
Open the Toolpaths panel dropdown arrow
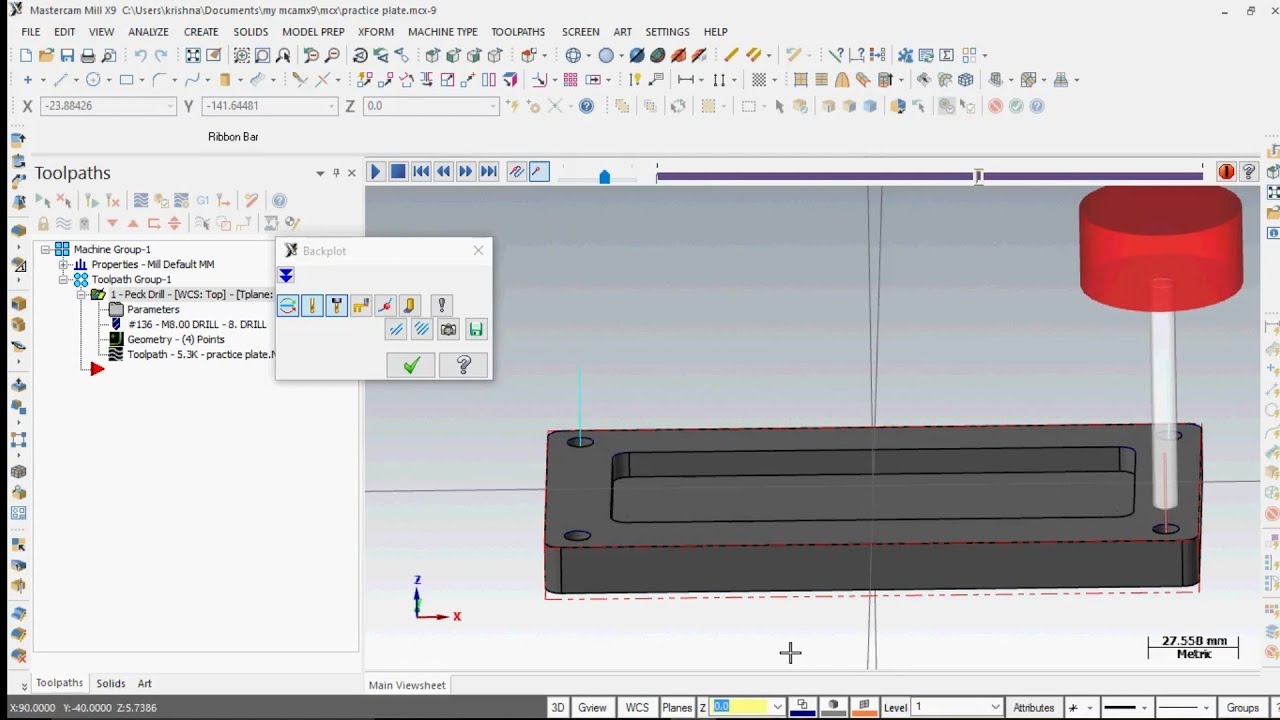tap(320, 173)
